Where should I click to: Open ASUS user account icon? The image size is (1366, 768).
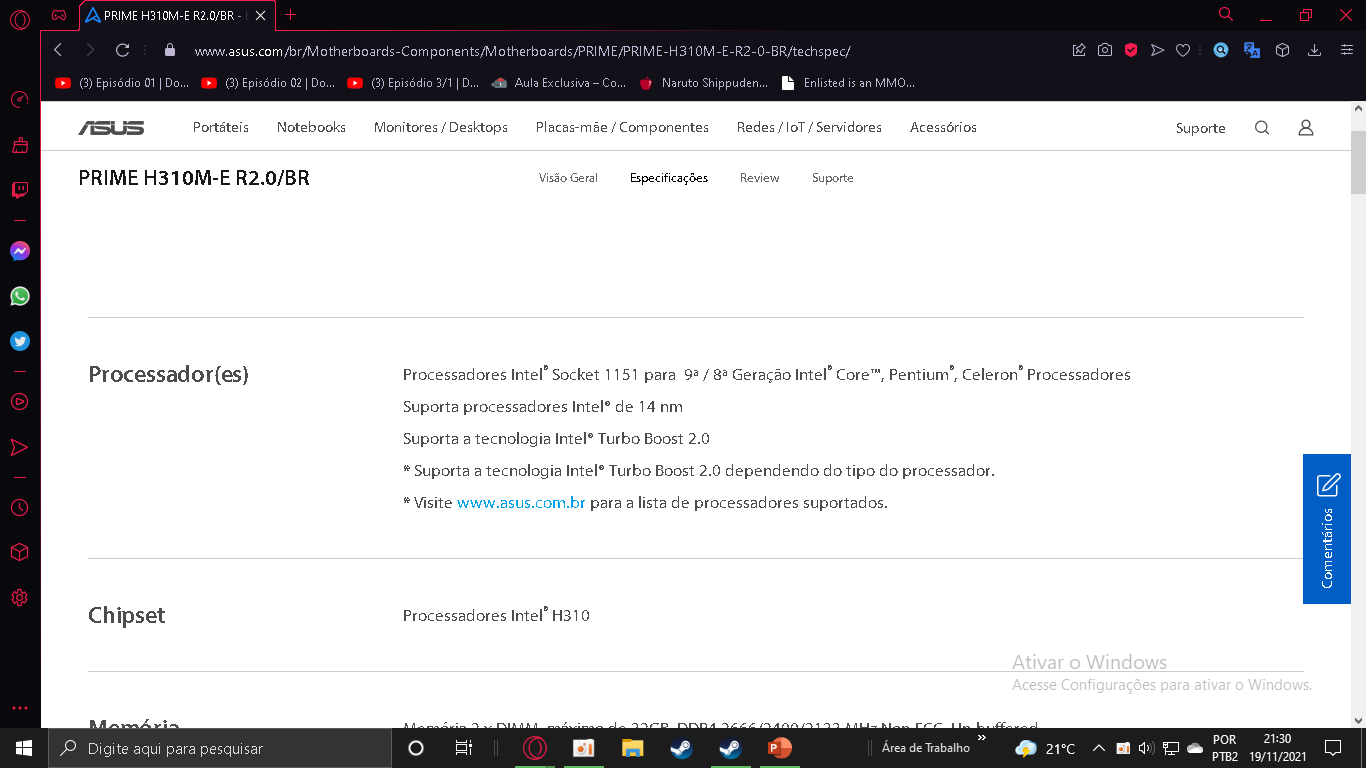tap(1305, 128)
